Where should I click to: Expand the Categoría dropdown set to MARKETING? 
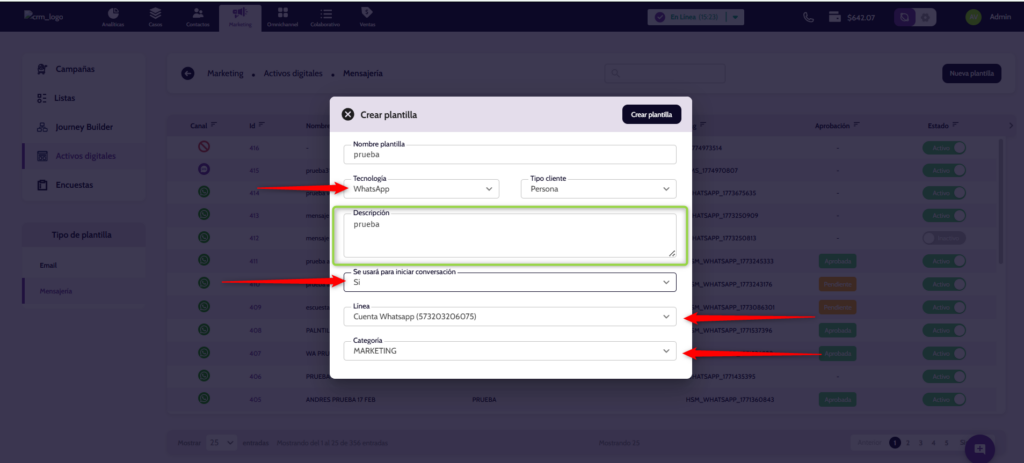tap(510, 351)
